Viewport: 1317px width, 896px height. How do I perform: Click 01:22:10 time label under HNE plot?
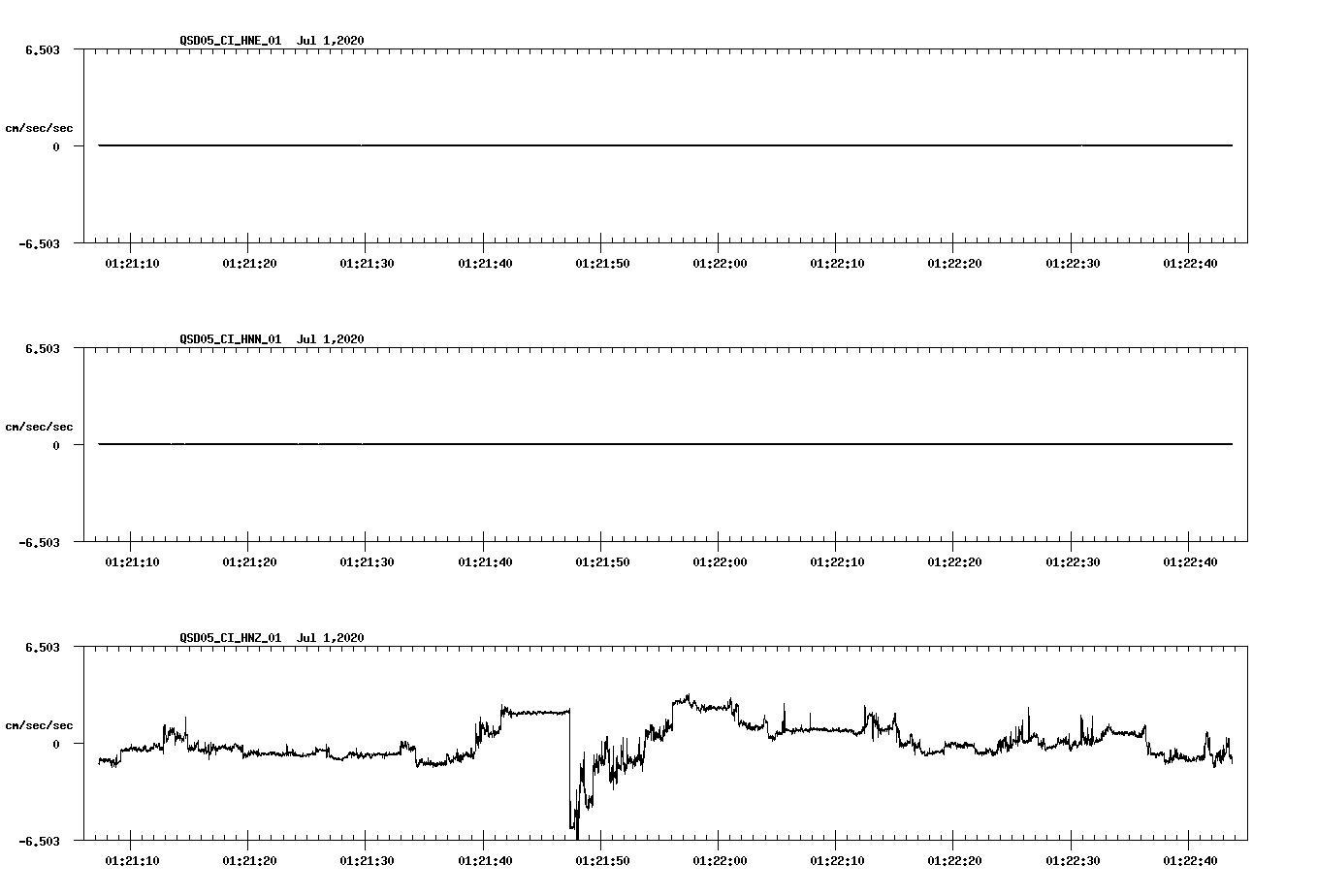click(837, 264)
